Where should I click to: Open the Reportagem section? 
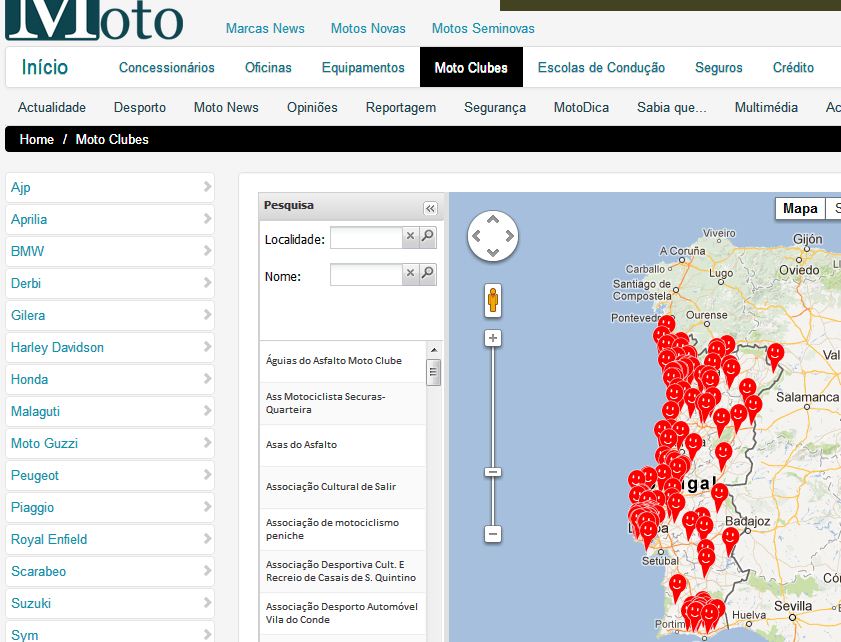(x=401, y=107)
